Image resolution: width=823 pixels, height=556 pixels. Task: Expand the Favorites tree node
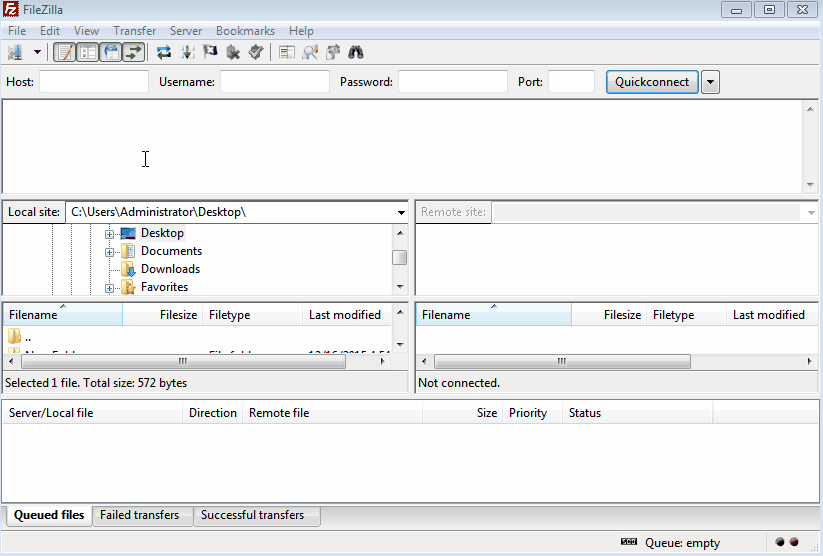point(109,288)
